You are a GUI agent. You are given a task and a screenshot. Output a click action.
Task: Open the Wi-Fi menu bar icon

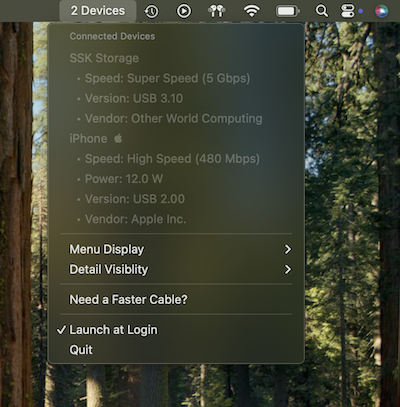point(252,11)
